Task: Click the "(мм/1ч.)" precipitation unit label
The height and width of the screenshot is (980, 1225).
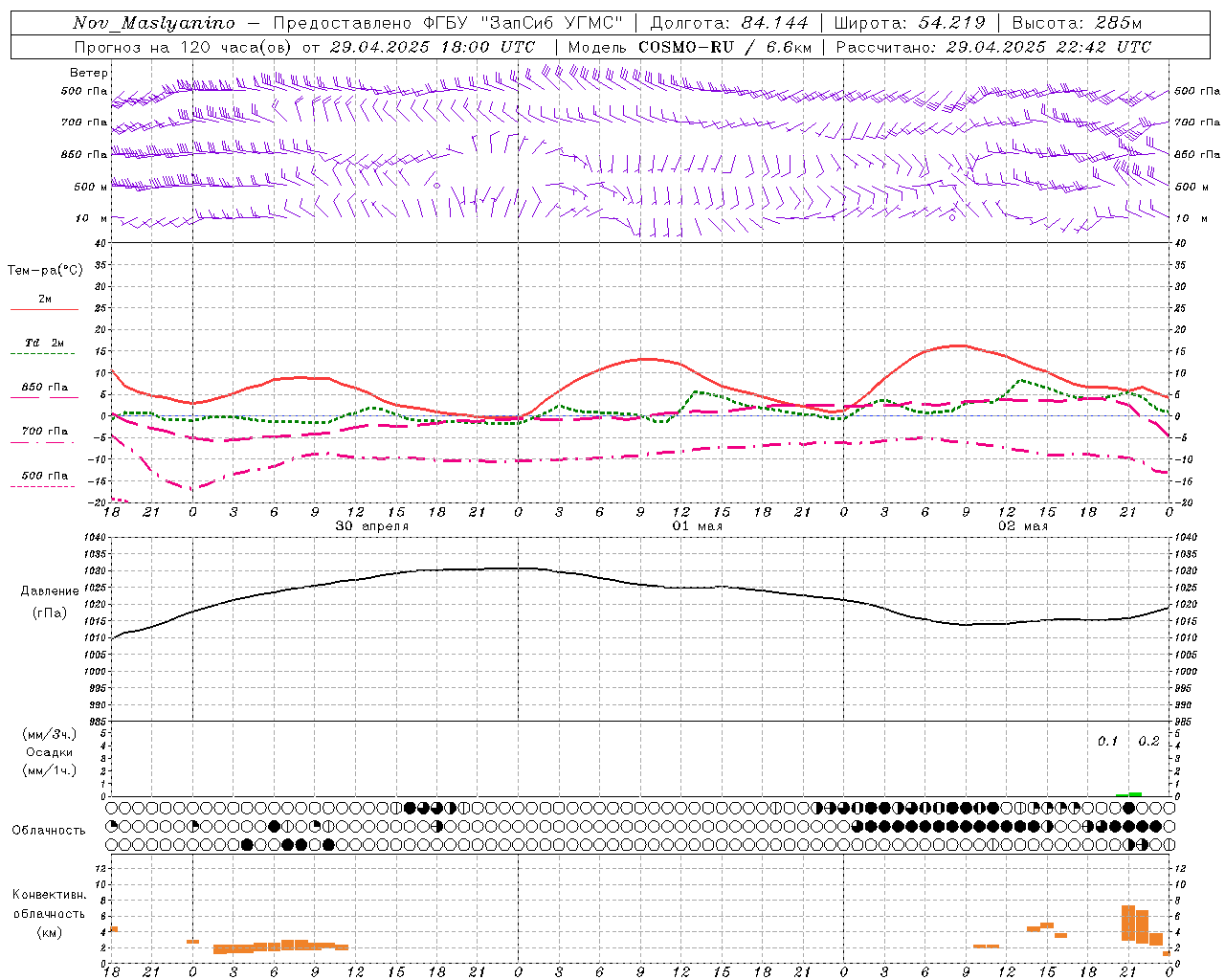Action: point(49,770)
